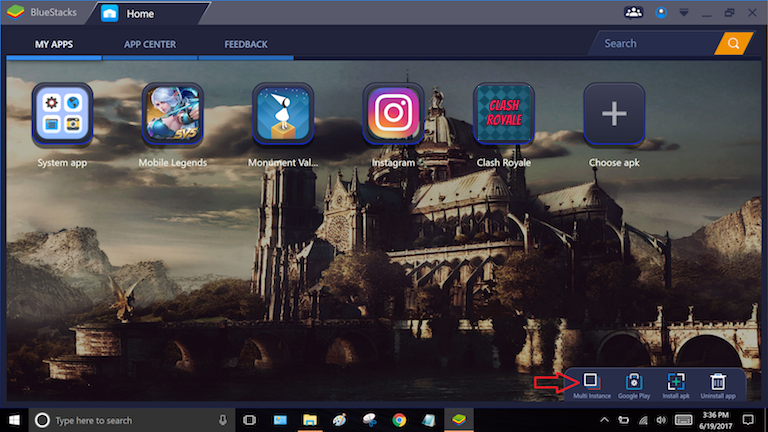The image size is (768, 432).
Task: Open the Feedback tab
Action: tap(245, 44)
